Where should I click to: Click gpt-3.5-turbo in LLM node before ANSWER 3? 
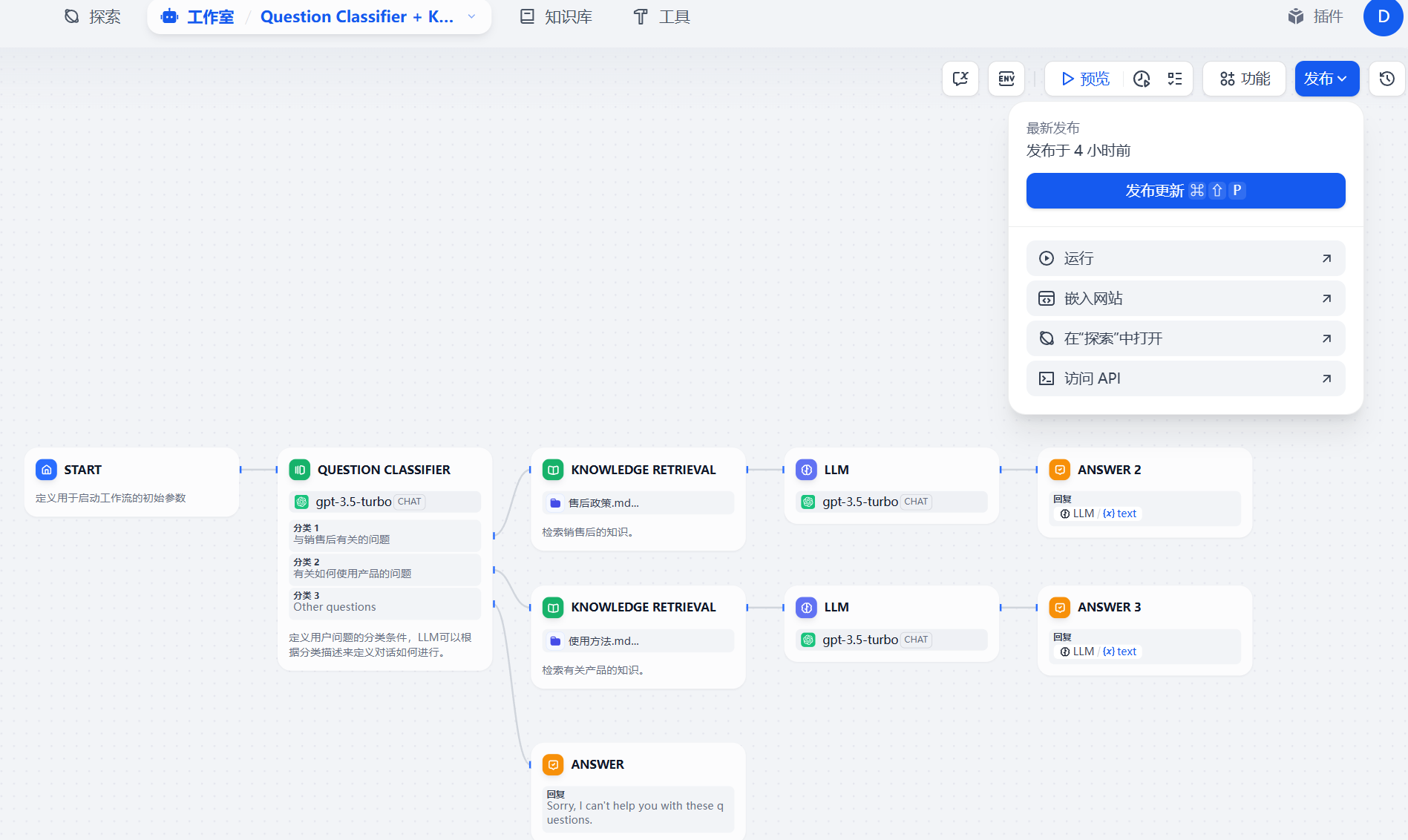(891, 640)
